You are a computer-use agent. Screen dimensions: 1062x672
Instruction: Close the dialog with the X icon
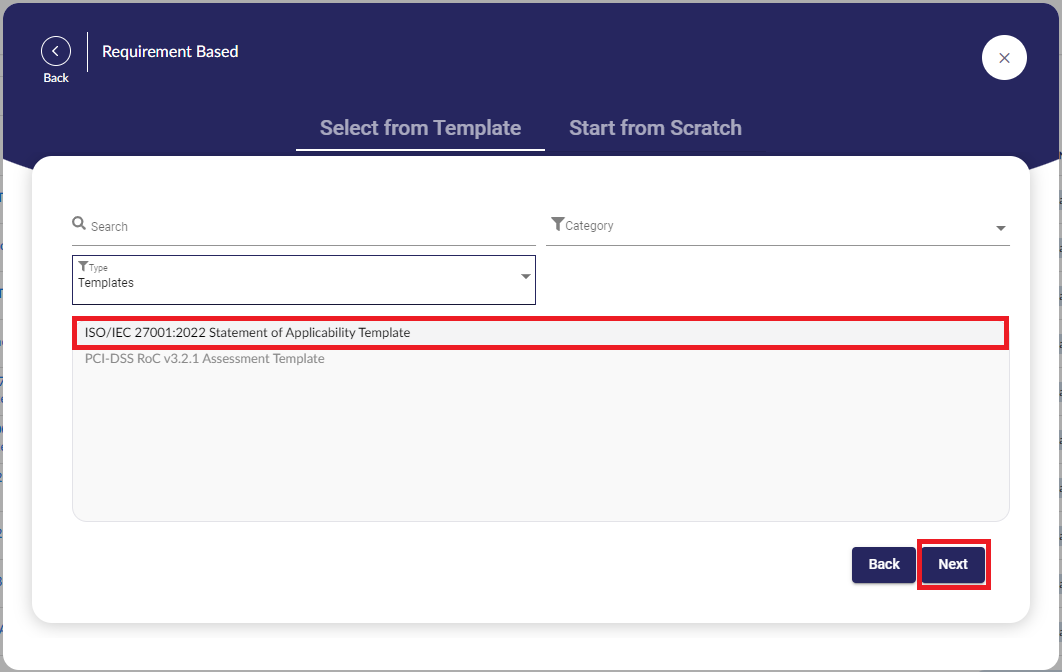(x=1004, y=58)
